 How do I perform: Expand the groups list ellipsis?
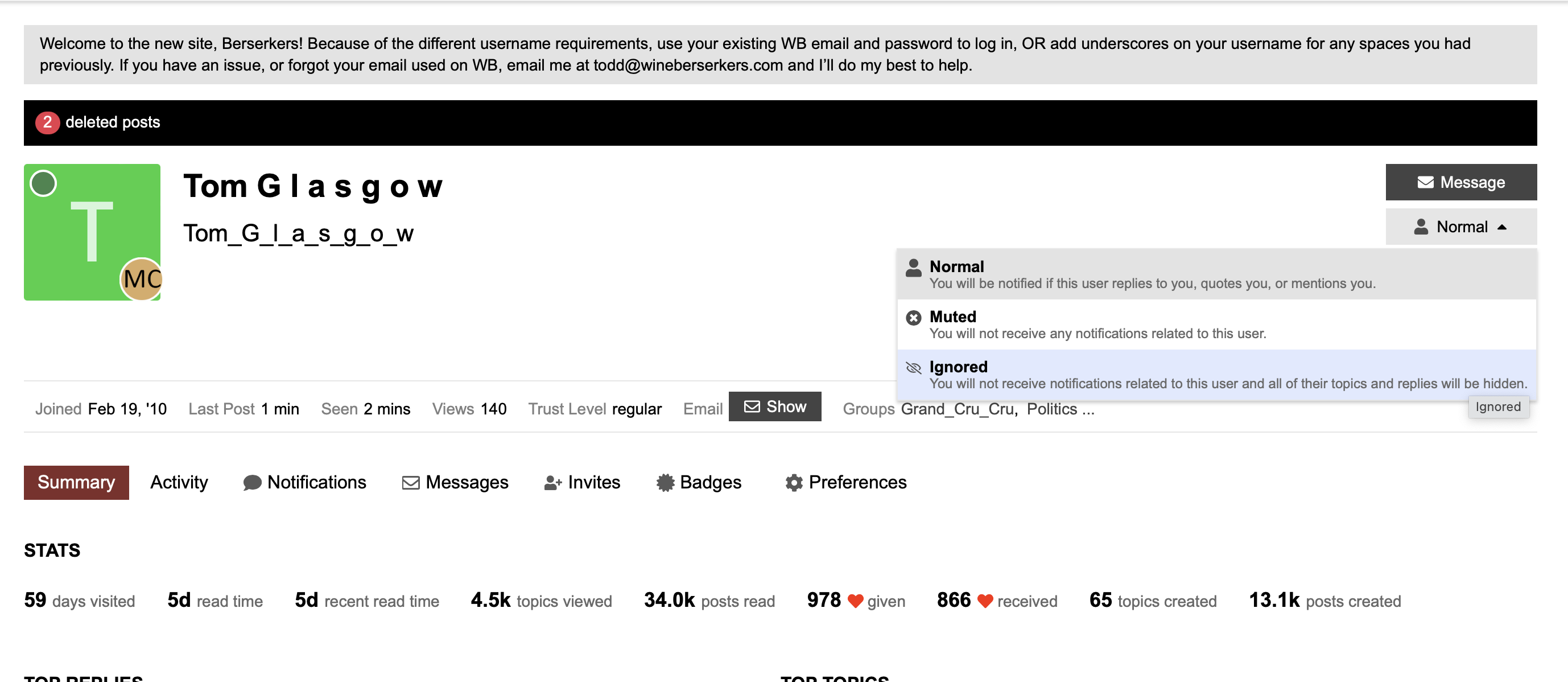(1088, 409)
